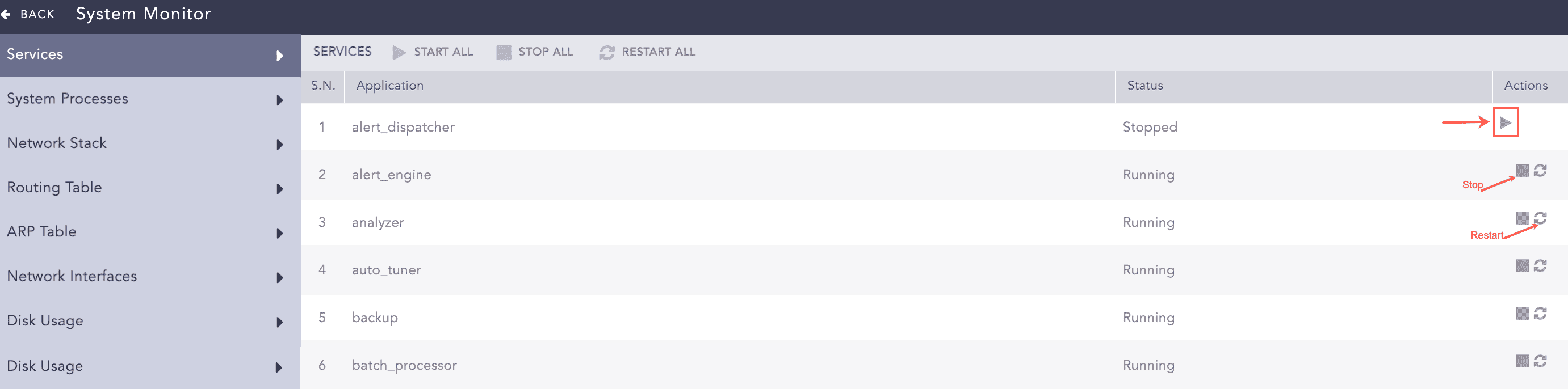Restart the auto_tuner service
This screenshot has width=1568, height=389.
click(1540, 265)
